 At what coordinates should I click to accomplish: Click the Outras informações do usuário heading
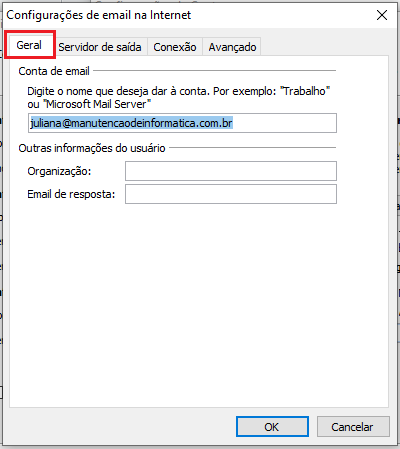coord(92,148)
